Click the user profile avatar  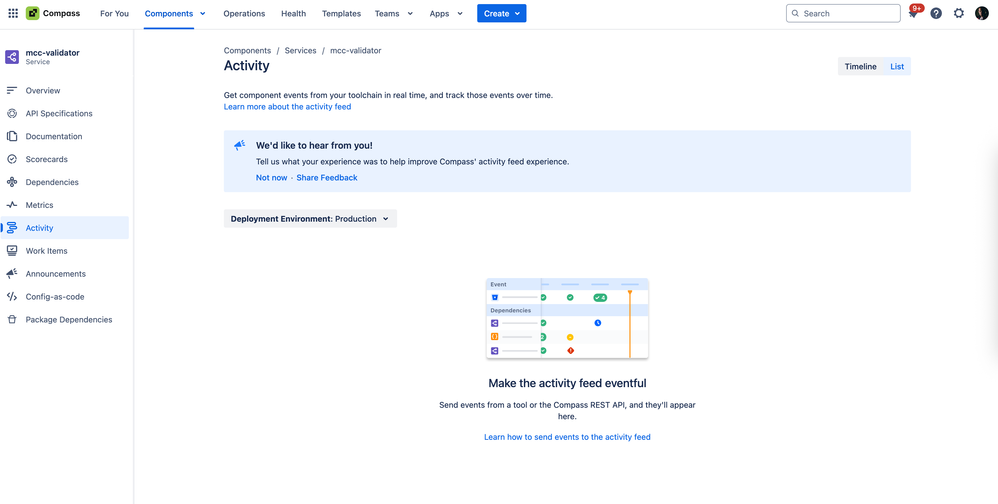tap(981, 14)
